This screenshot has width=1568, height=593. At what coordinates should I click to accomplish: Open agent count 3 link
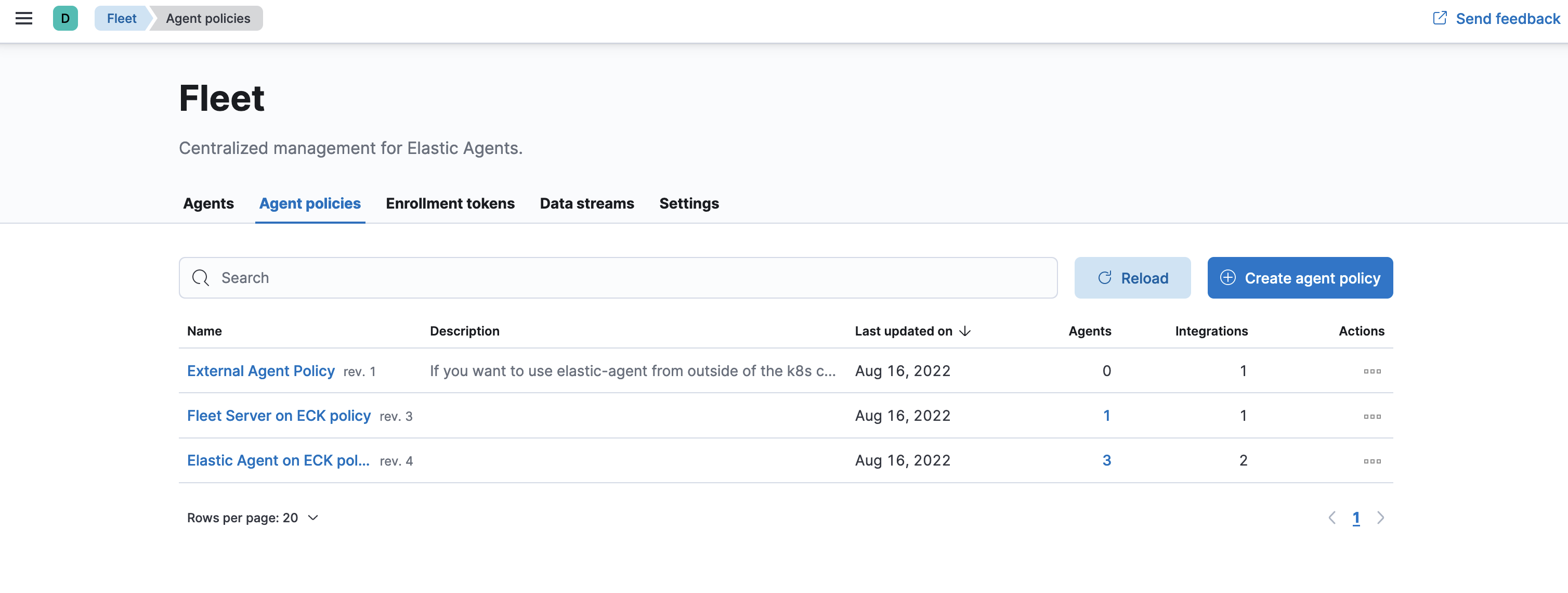point(1106,460)
